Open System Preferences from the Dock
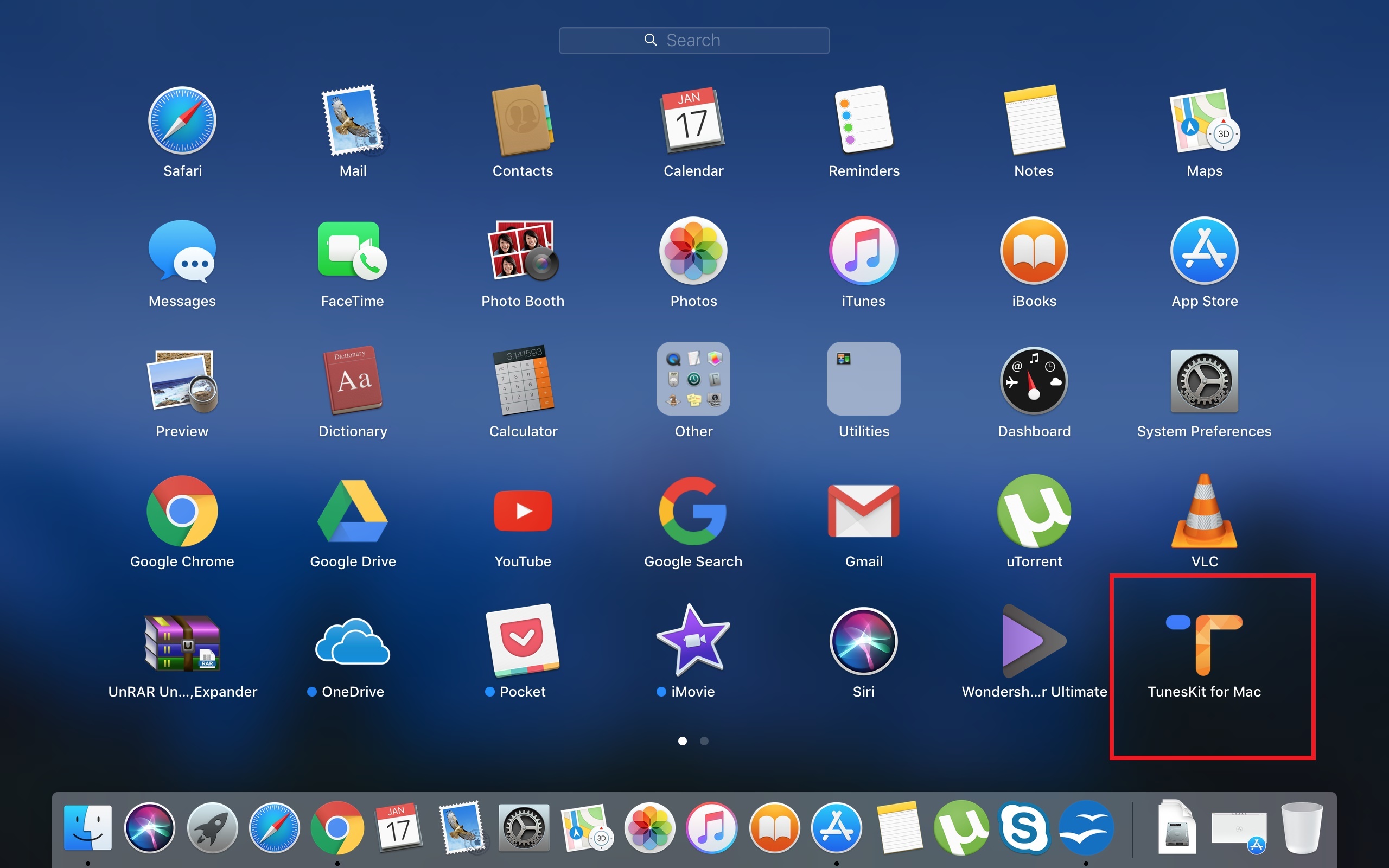The height and width of the screenshot is (868, 1389). coord(524,828)
